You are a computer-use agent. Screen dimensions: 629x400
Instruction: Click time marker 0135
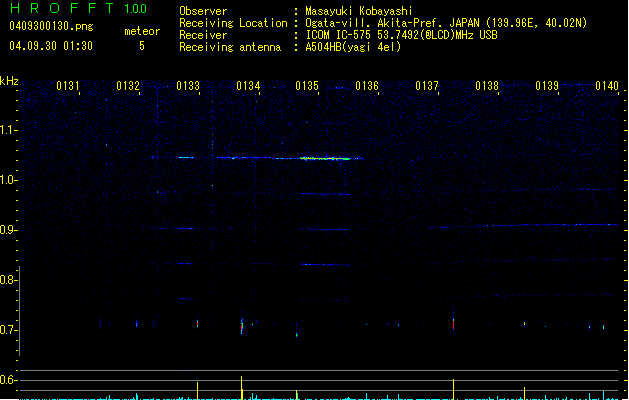pyautogui.click(x=307, y=86)
